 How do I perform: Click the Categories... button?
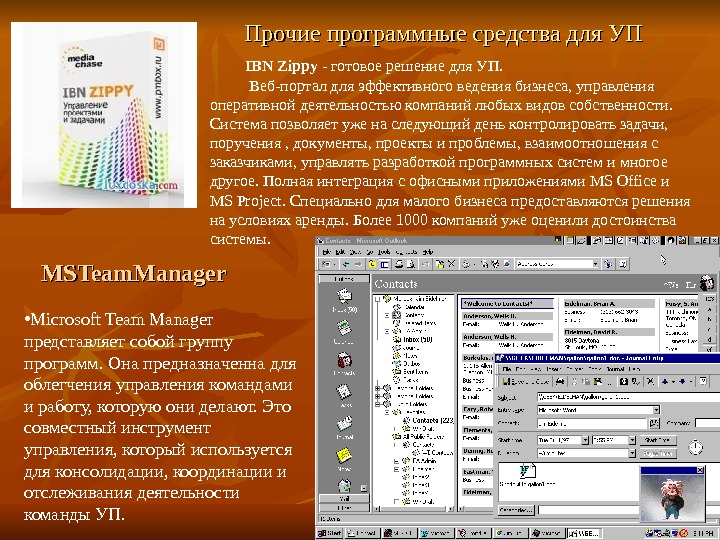(x=517, y=510)
